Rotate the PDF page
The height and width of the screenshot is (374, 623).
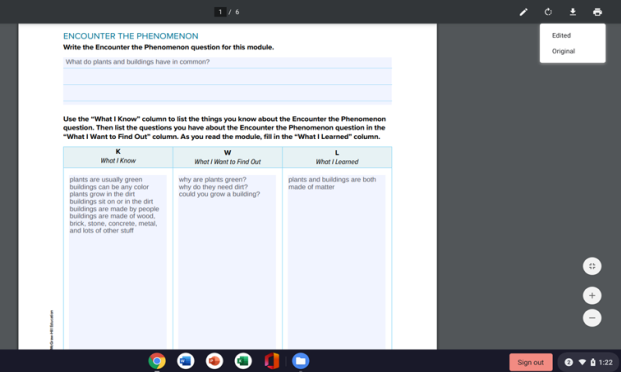click(x=548, y=12)
